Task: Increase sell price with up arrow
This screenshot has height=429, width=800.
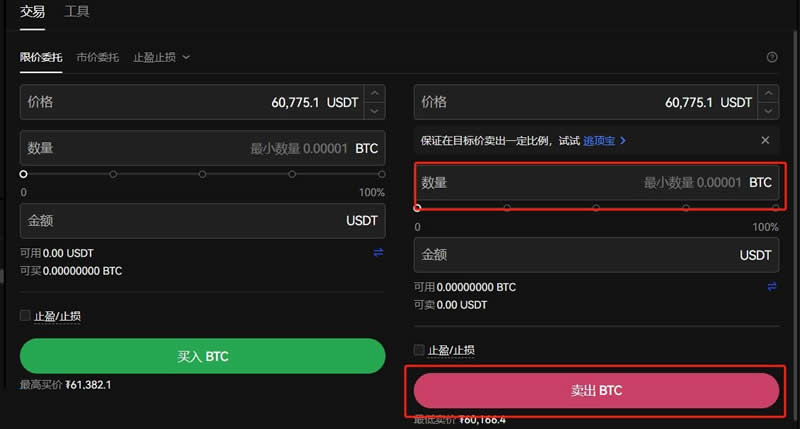Action: (x=768, y=94)
